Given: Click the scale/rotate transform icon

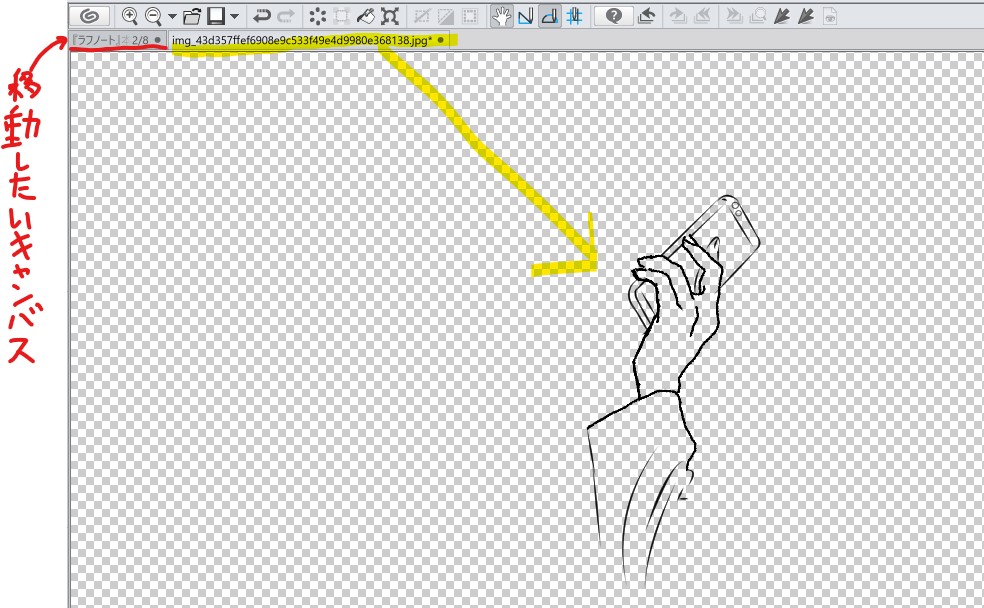Looking at the screenshot, I should 390,16.
